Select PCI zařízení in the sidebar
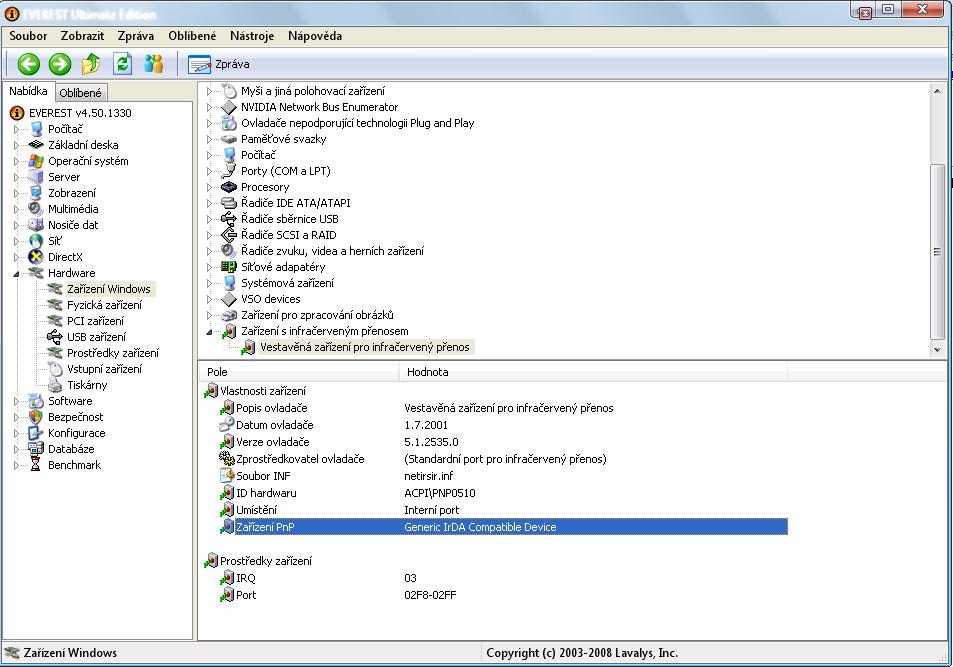This screenshot has width=953, height=667. click(x=95, y=321)
